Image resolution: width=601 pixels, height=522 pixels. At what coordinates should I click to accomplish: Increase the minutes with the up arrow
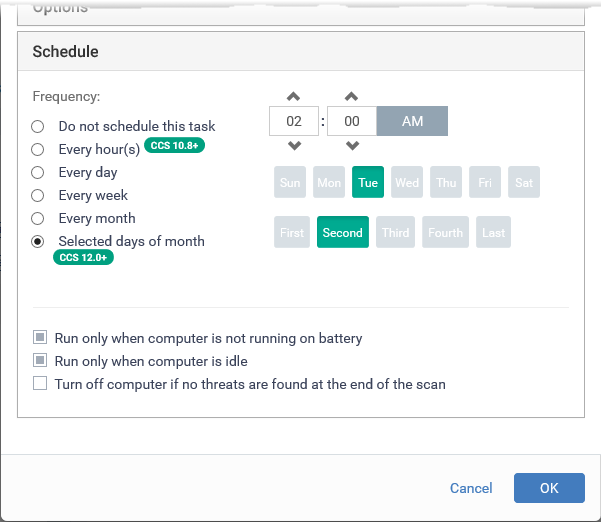pos(351,97)
